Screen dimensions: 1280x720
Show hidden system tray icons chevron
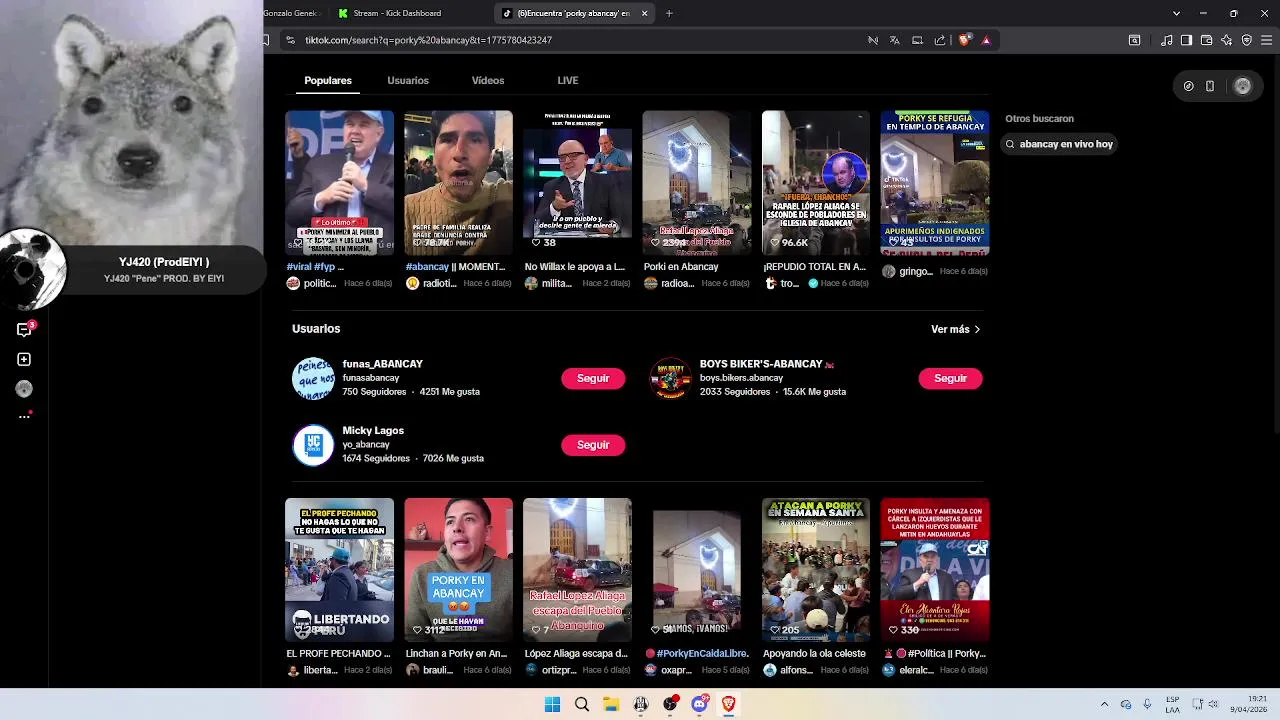tap(1104, 704)
